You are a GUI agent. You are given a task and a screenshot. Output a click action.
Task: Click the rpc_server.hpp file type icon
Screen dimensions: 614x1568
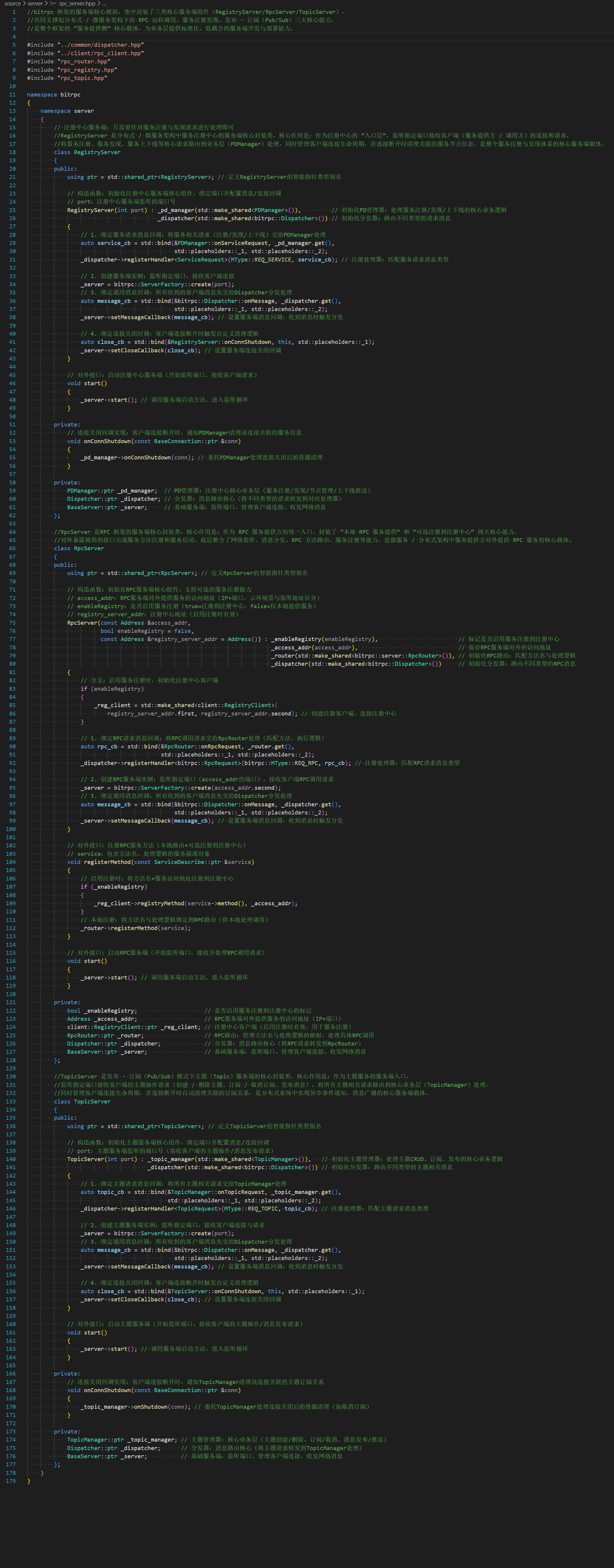tap(54, 4)
